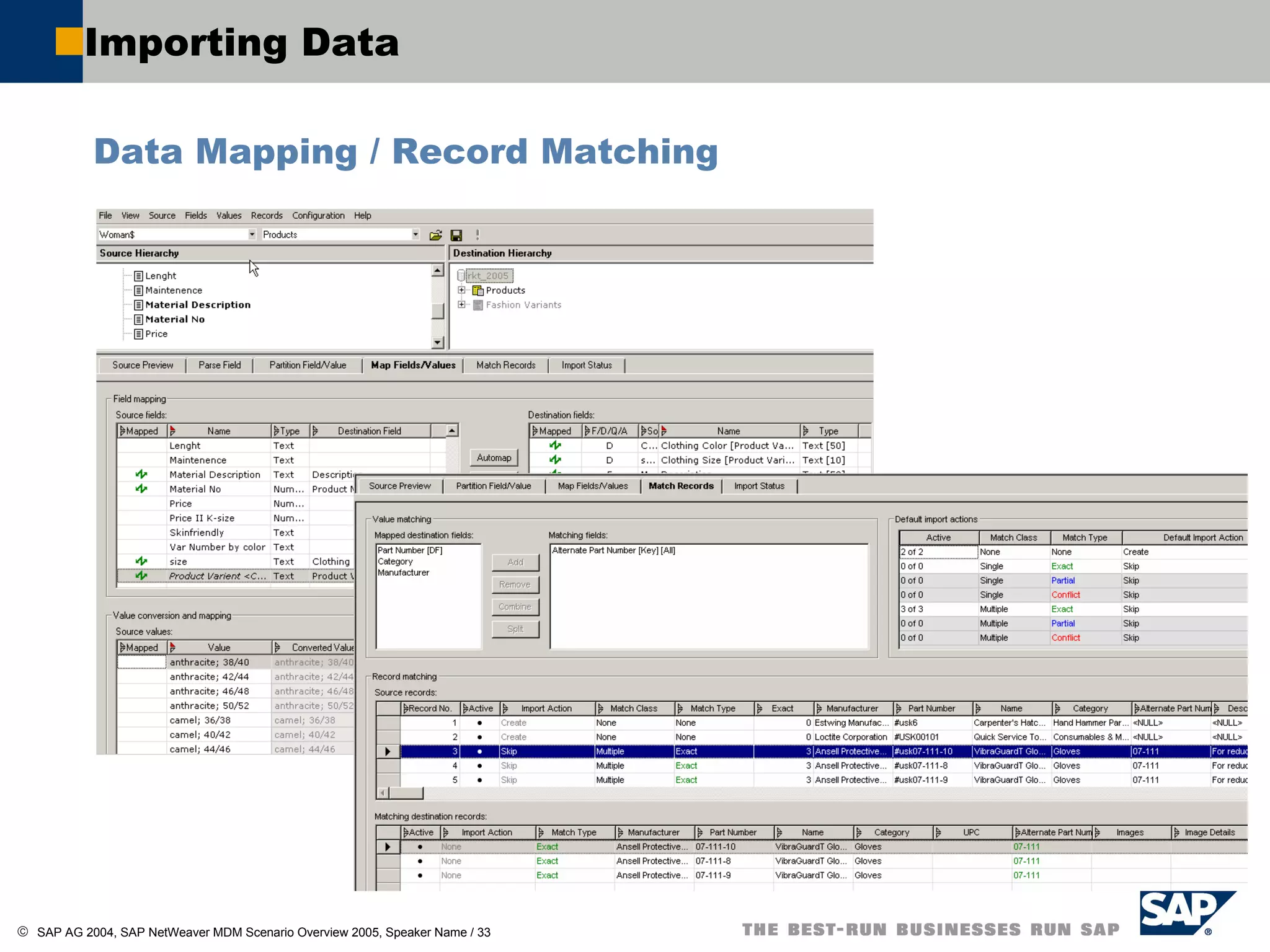The image size is (1270, 952).
Task: Click Source Hierarchy scrollbar up arrow
Action: click(438, 270)
